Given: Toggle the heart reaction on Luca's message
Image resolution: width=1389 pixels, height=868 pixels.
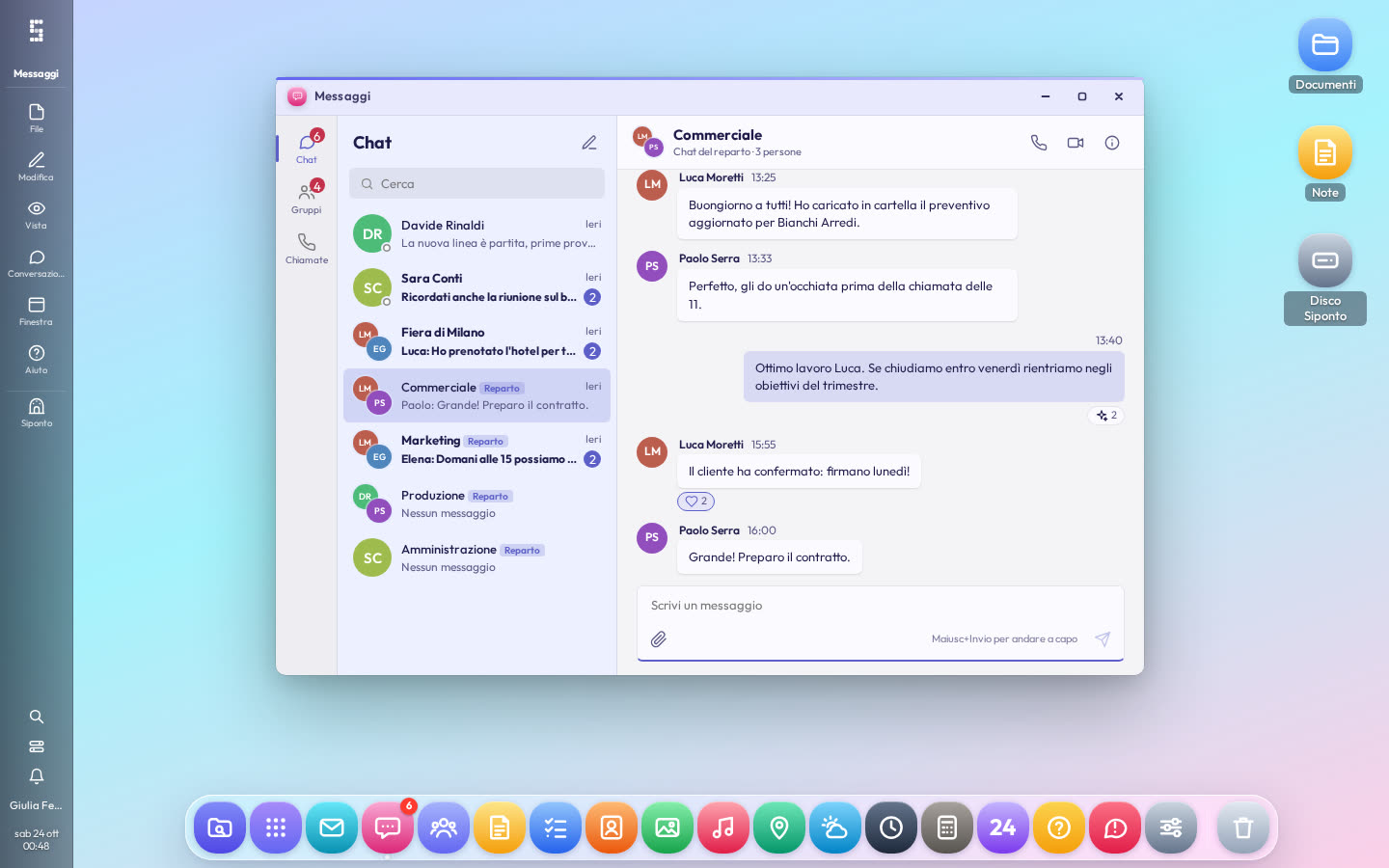Looking at the screenshot, I should click(695, 502).
